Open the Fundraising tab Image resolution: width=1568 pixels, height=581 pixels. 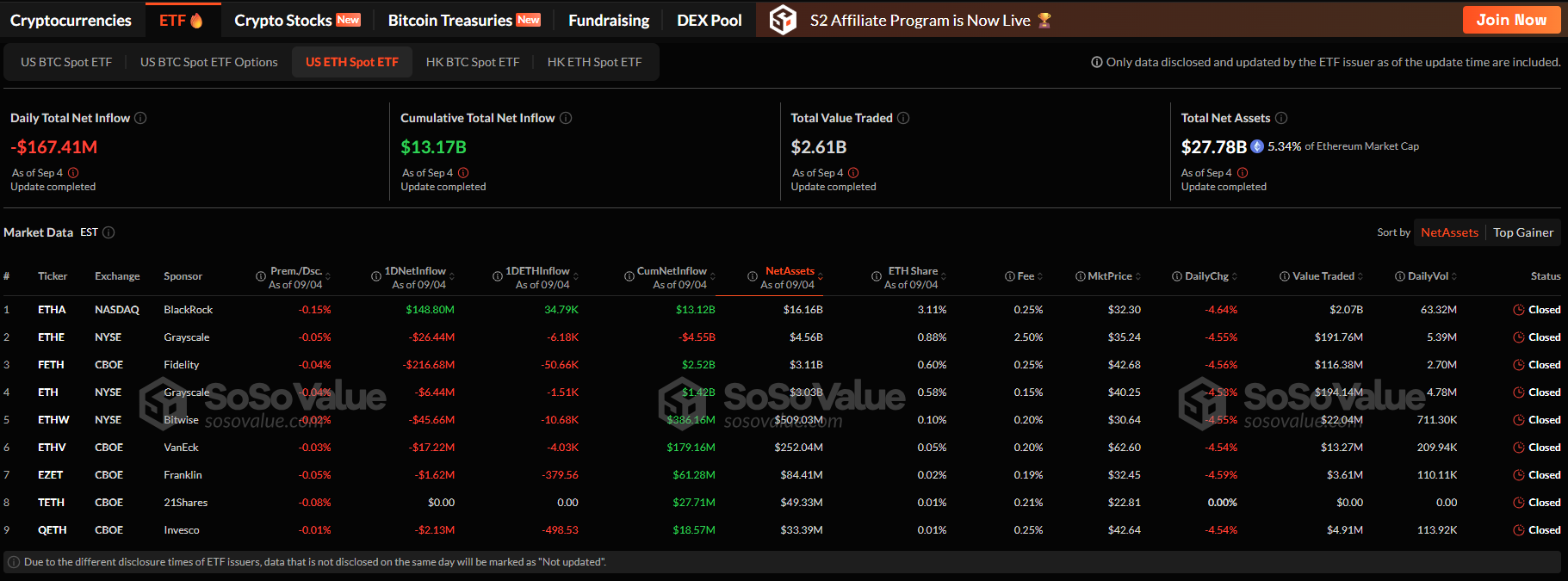609,20
